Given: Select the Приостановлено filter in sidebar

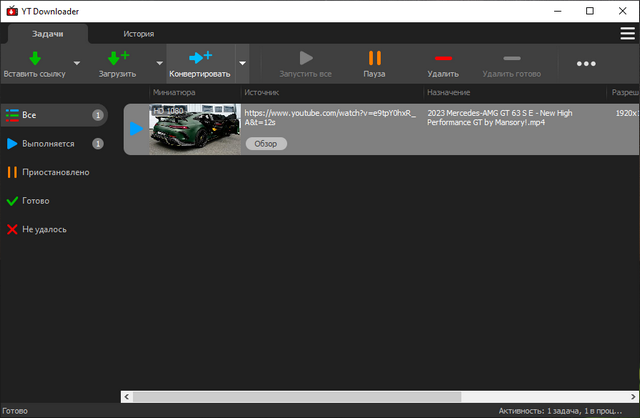Looking at the screenshot, I should click(55, 172).
